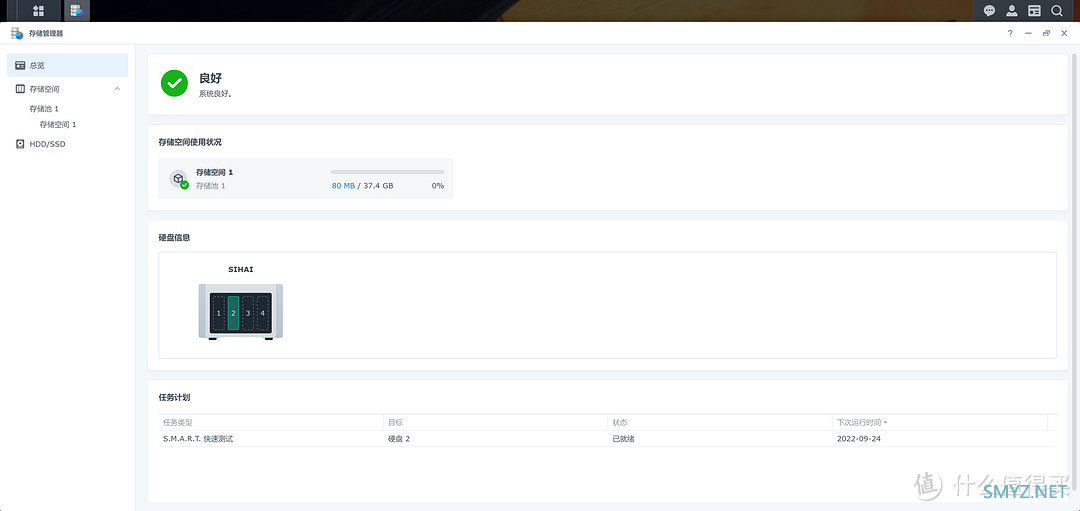Select the S.M.A.R.T. 快速测试 task row
The height and width of the screenshot is (511, 1080).
pyautogui.click(x=608, y=439)
